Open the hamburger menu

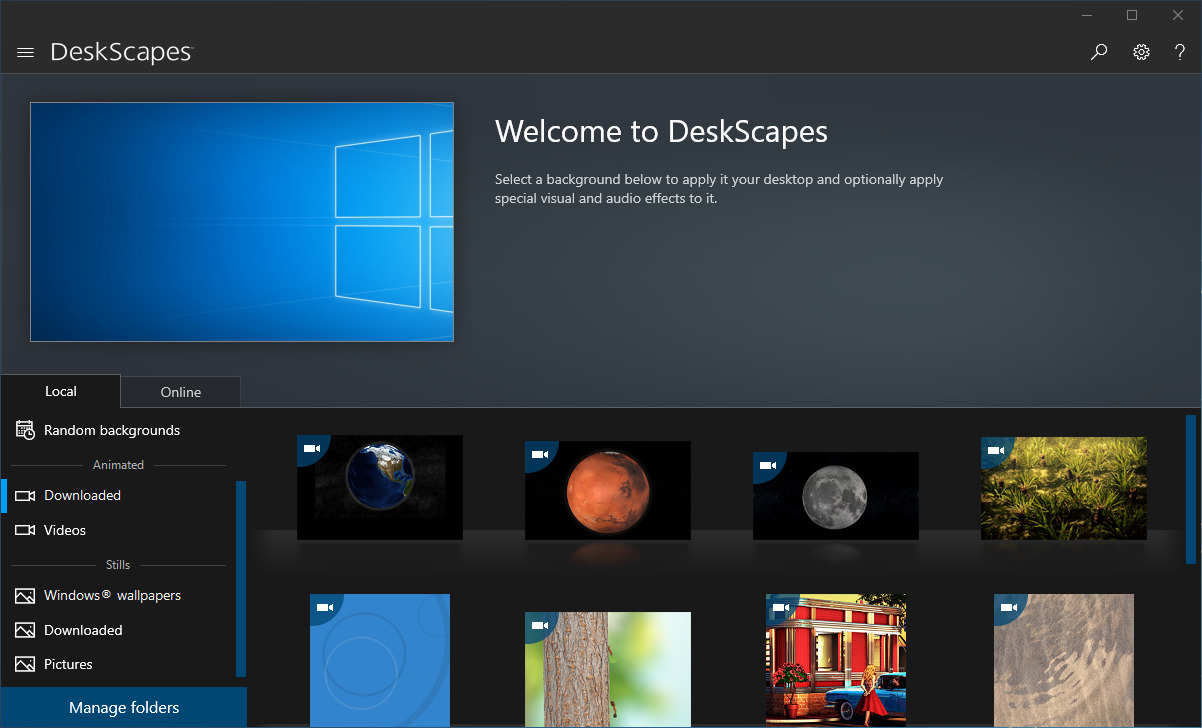coord(25,53)
